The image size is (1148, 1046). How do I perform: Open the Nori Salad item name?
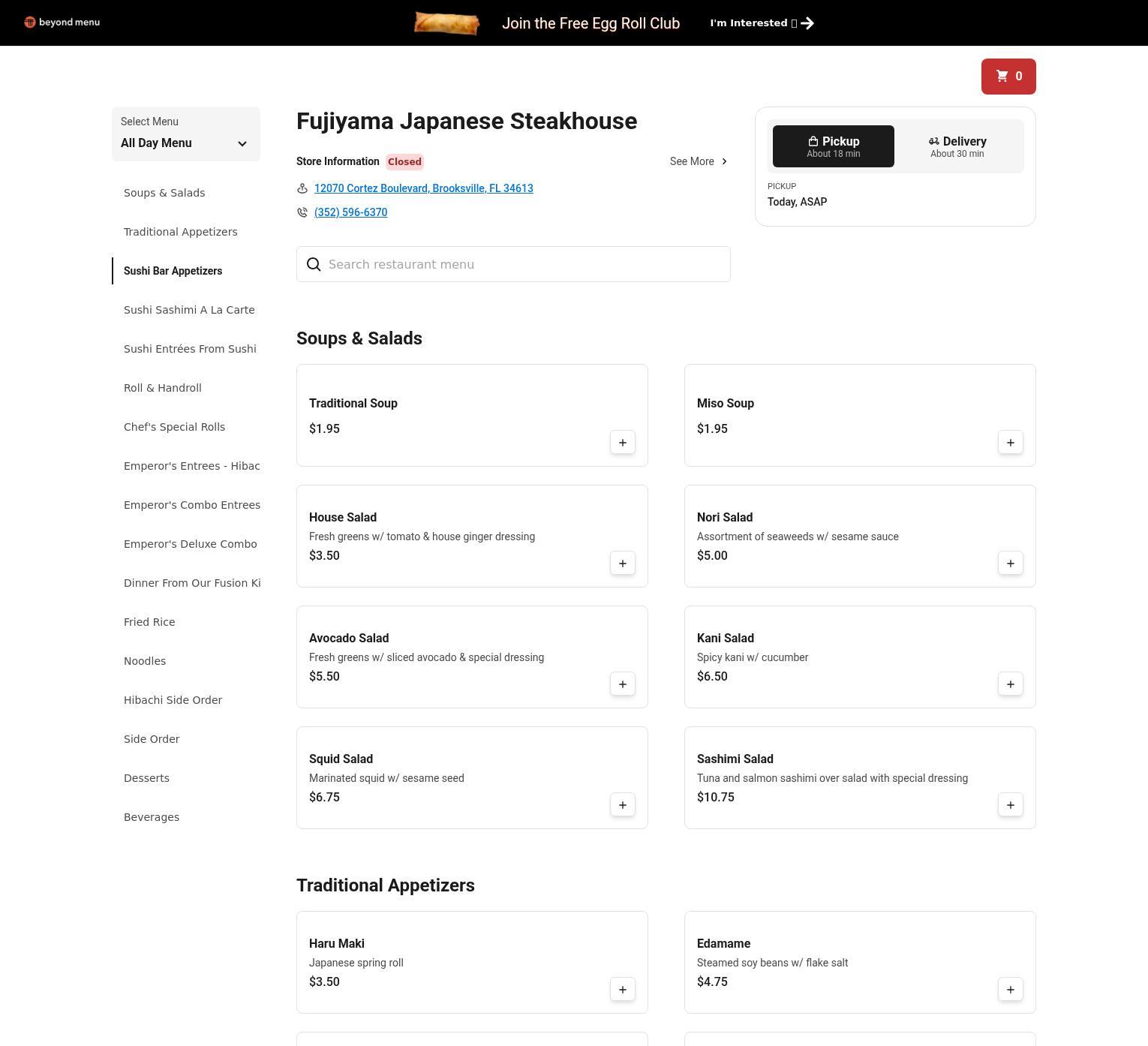pyautogui.click(x=725, y=518)
